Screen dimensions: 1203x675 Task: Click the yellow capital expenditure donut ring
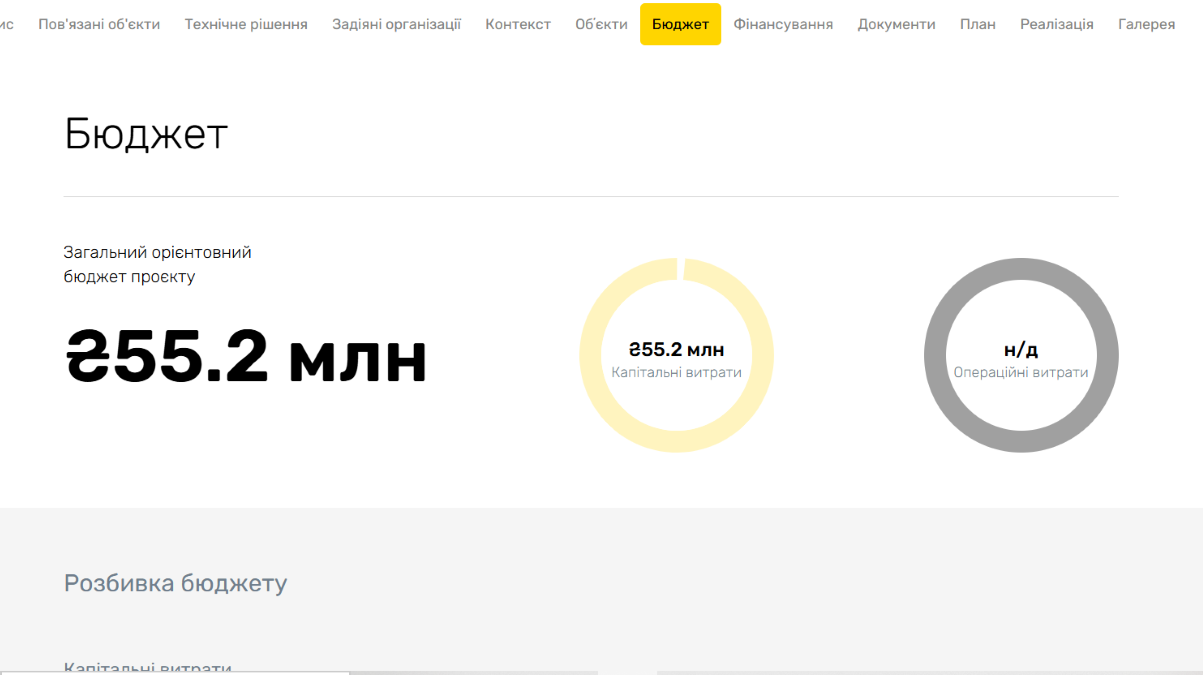(592, 355)
